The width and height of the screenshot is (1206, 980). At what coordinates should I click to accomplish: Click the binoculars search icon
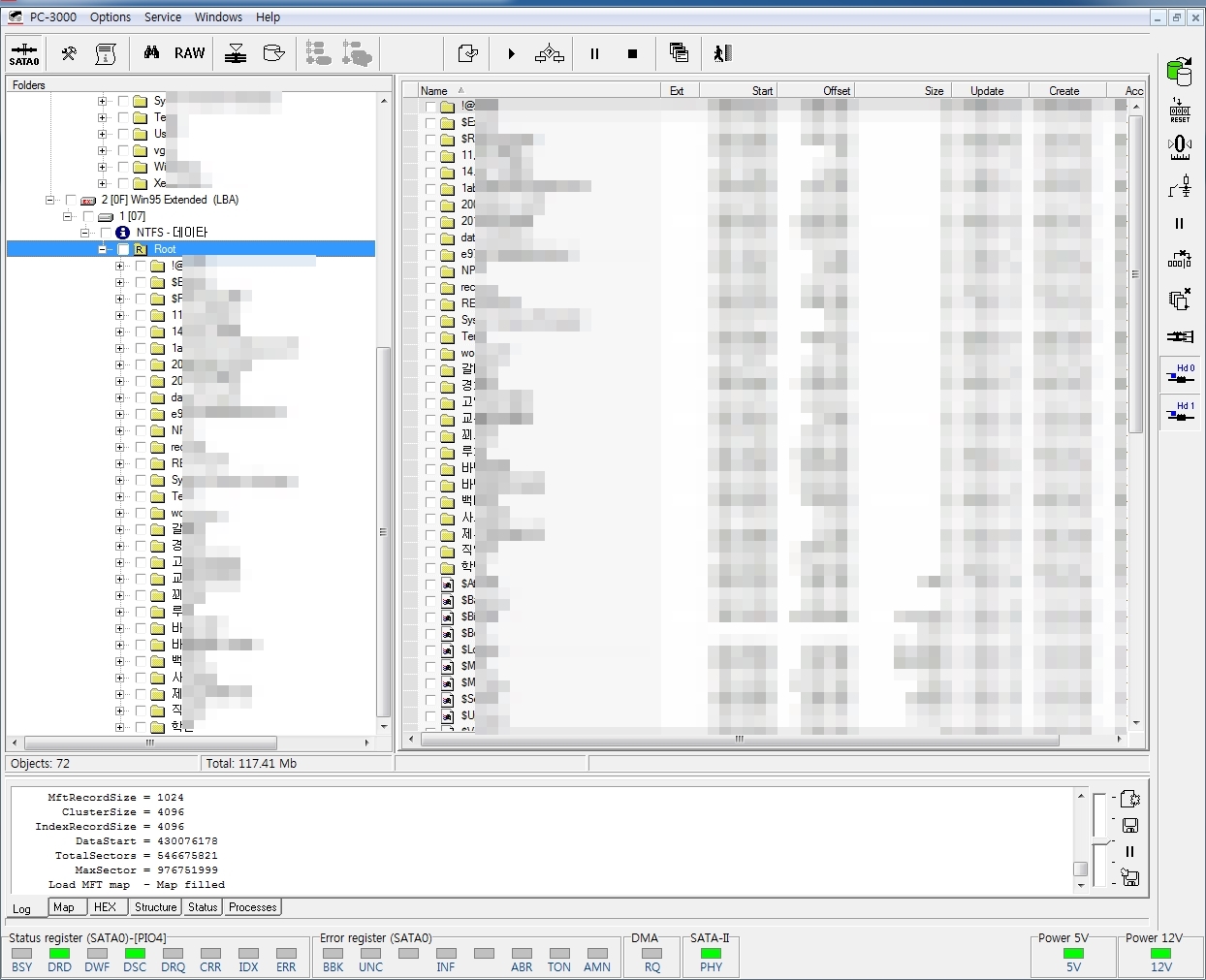point(151,53)
